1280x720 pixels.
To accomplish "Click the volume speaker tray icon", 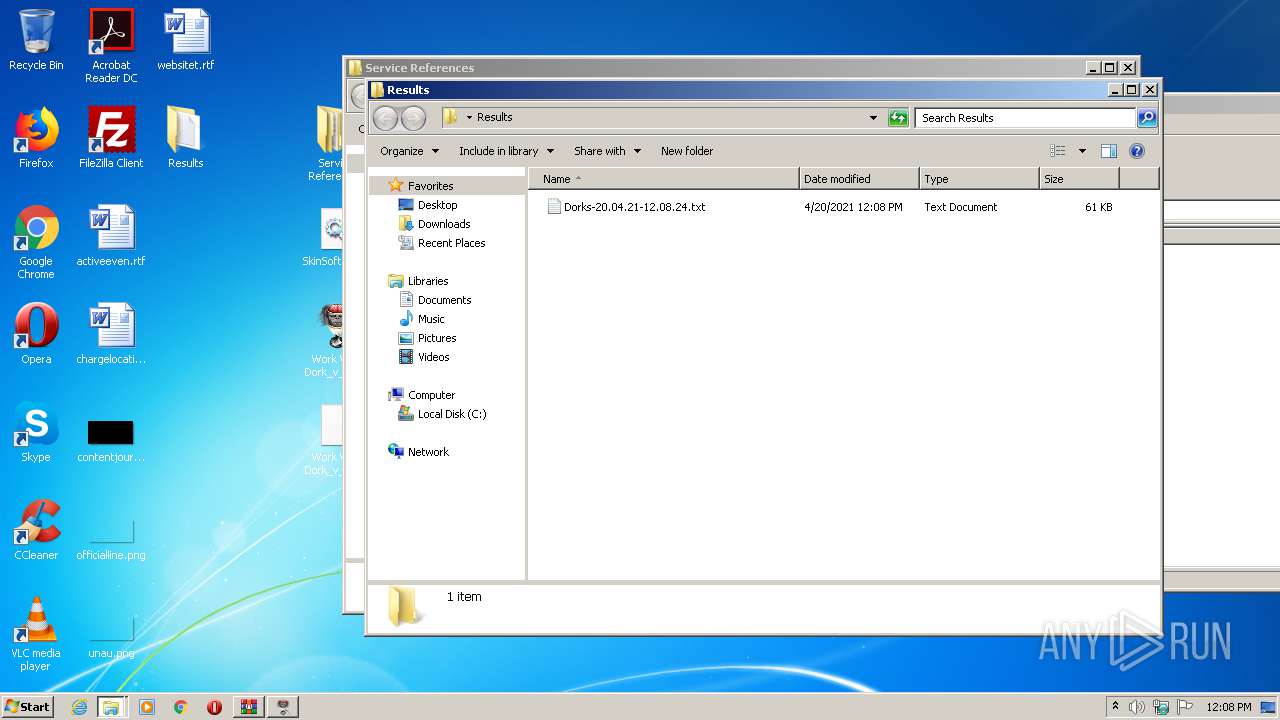I will (x=1137, y=707).
